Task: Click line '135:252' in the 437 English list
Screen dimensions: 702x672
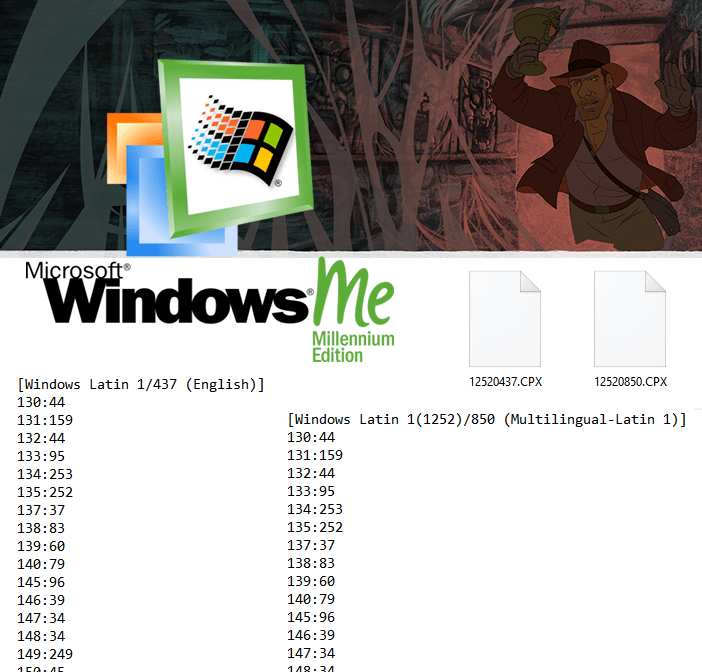Action: [45, 492]
